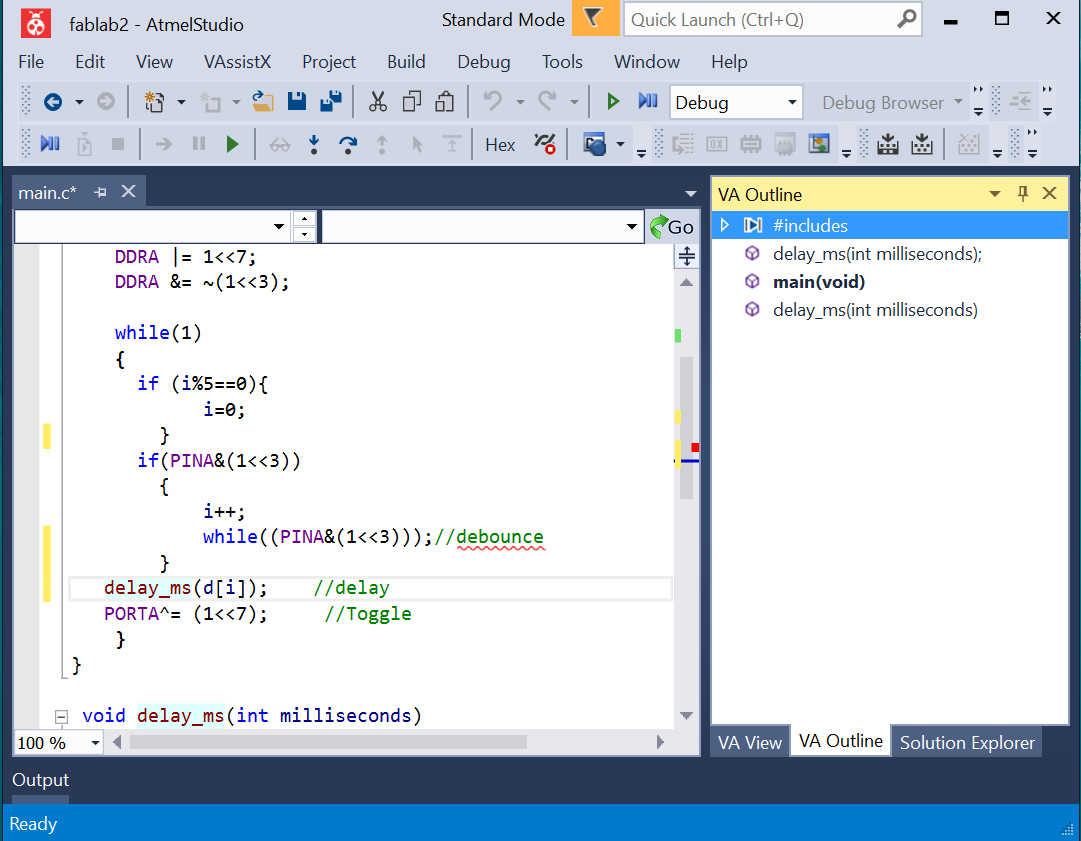
Task: Click the Start Without Debugging green arrow
Action: tap(612, 101)
